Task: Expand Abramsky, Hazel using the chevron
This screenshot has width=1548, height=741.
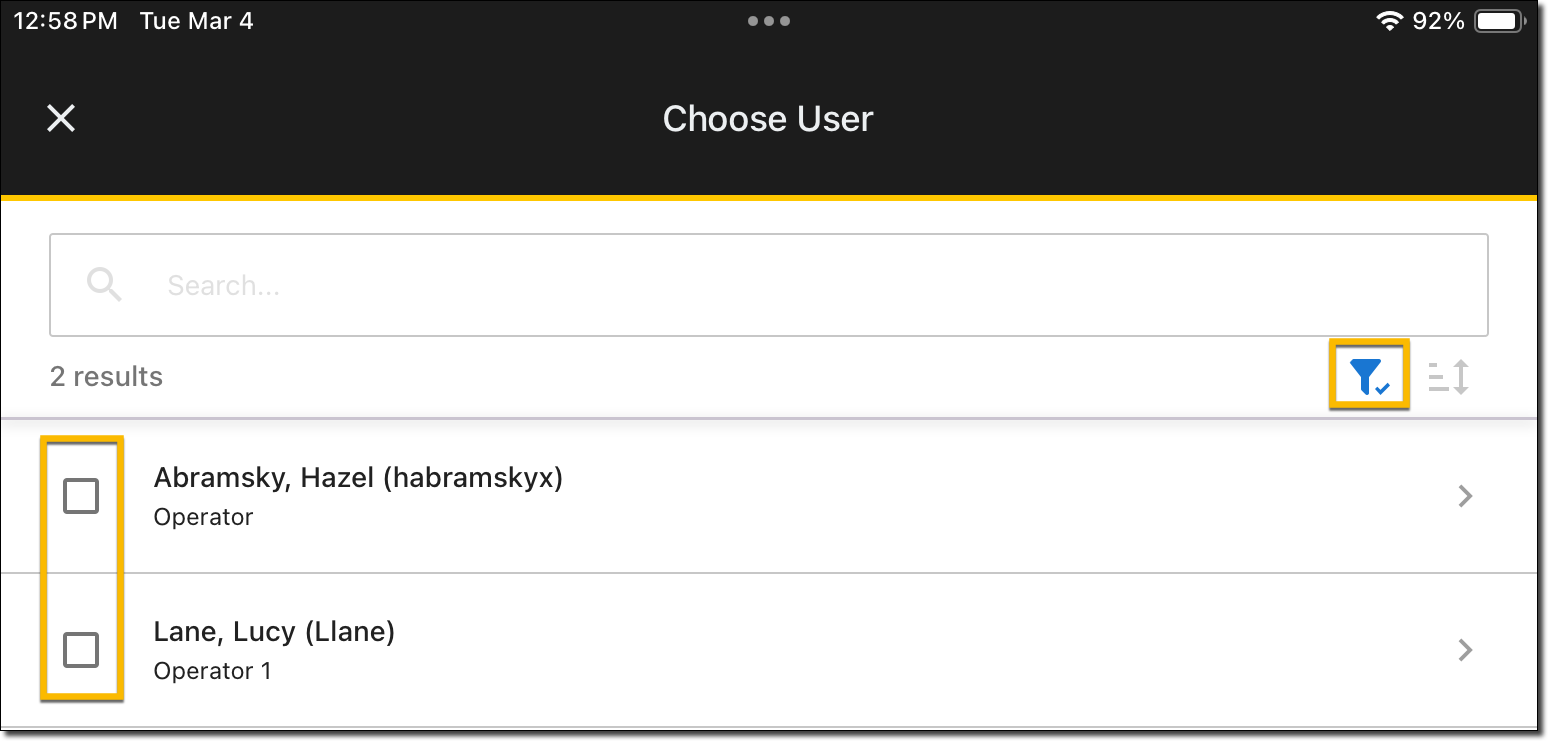Action: coord(1465,496)
